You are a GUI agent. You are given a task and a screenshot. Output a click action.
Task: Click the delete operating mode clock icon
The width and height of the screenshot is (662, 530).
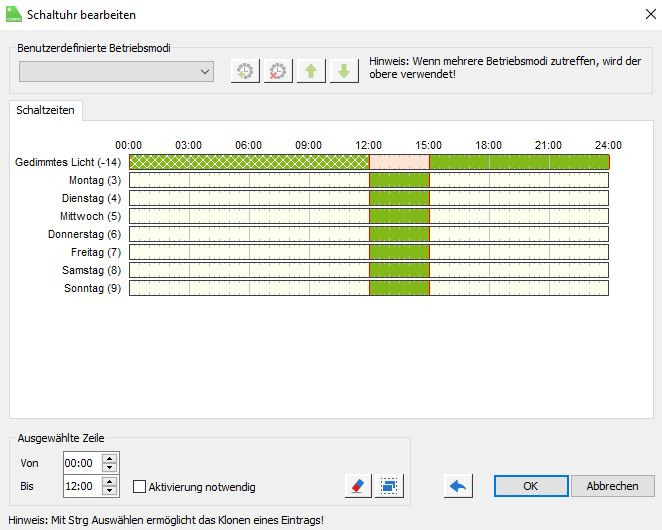tap(278, 71)
